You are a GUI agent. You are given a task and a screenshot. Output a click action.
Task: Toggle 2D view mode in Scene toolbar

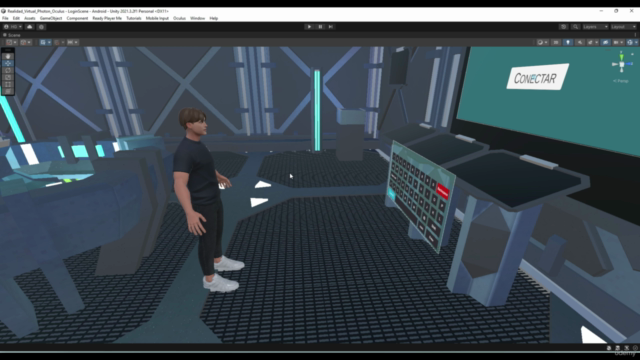pos(556,42)
